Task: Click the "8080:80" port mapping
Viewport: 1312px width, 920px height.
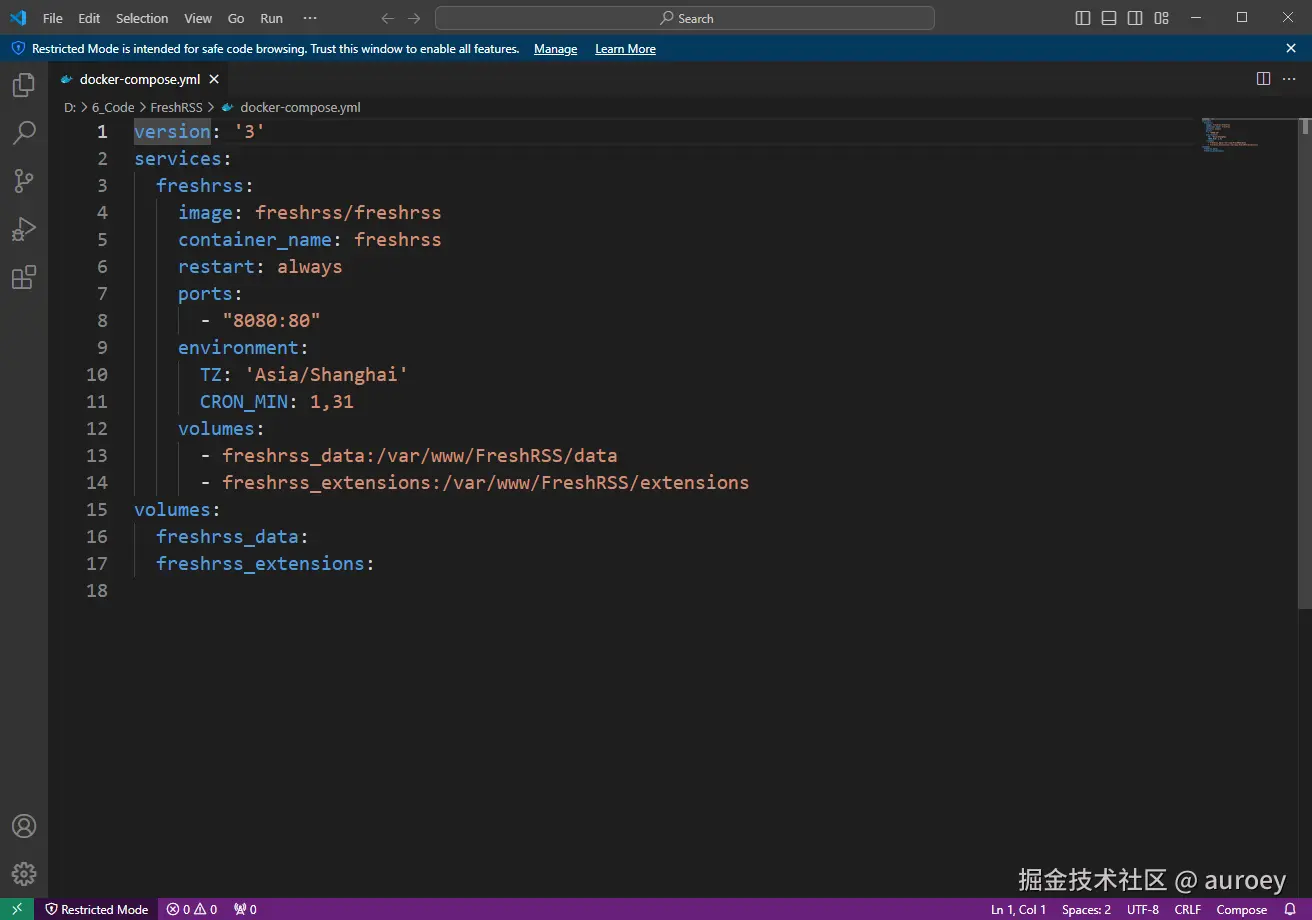Action: pos(271,321)
